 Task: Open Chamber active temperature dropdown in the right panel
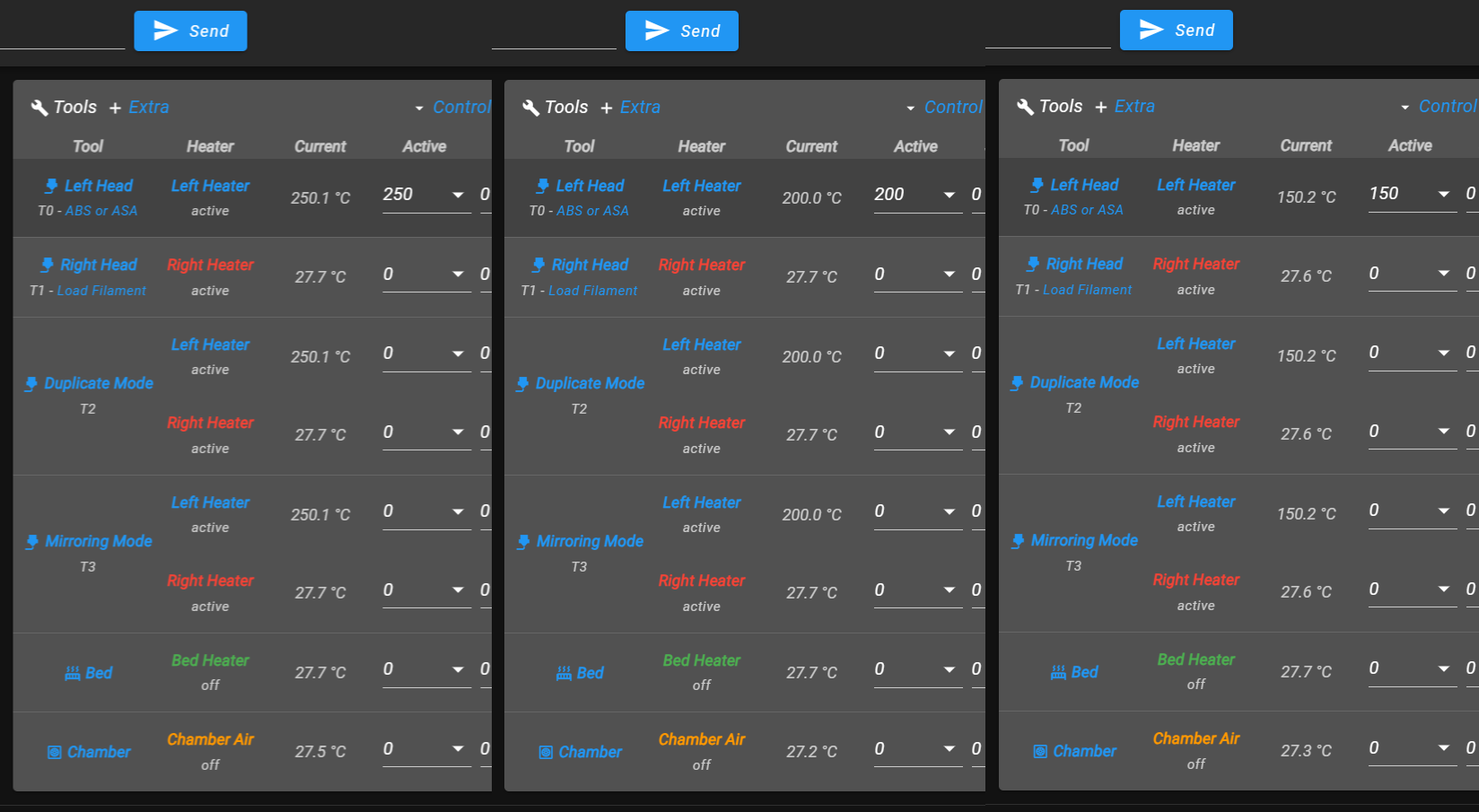[1444, 747]
